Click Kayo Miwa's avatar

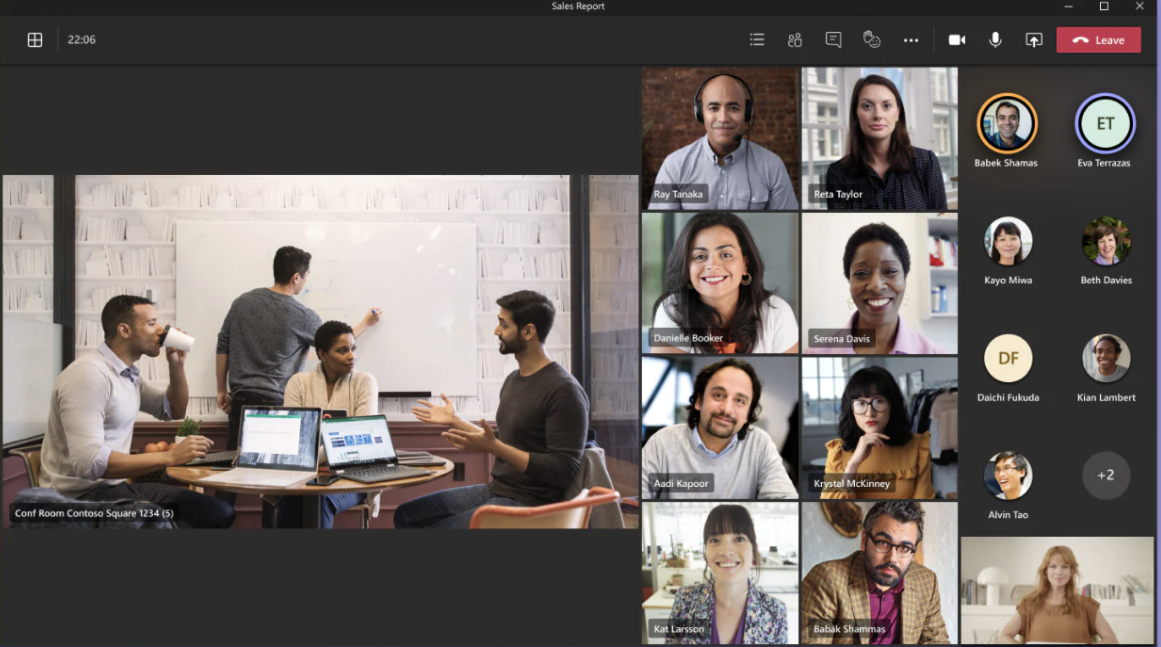(x=1008, y=241)
